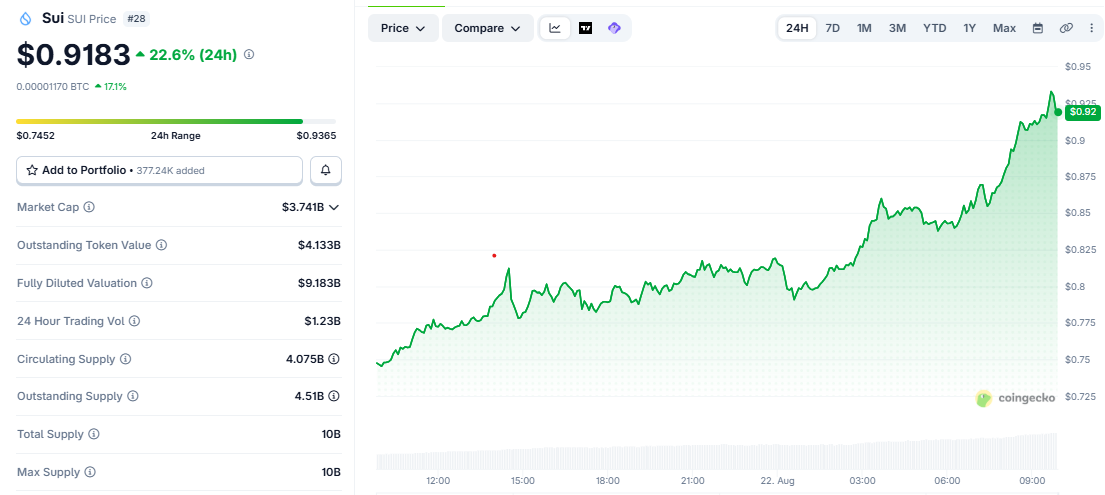Click the 12:00 time axis label
The image size is (1105, 495).
[438, 481]
